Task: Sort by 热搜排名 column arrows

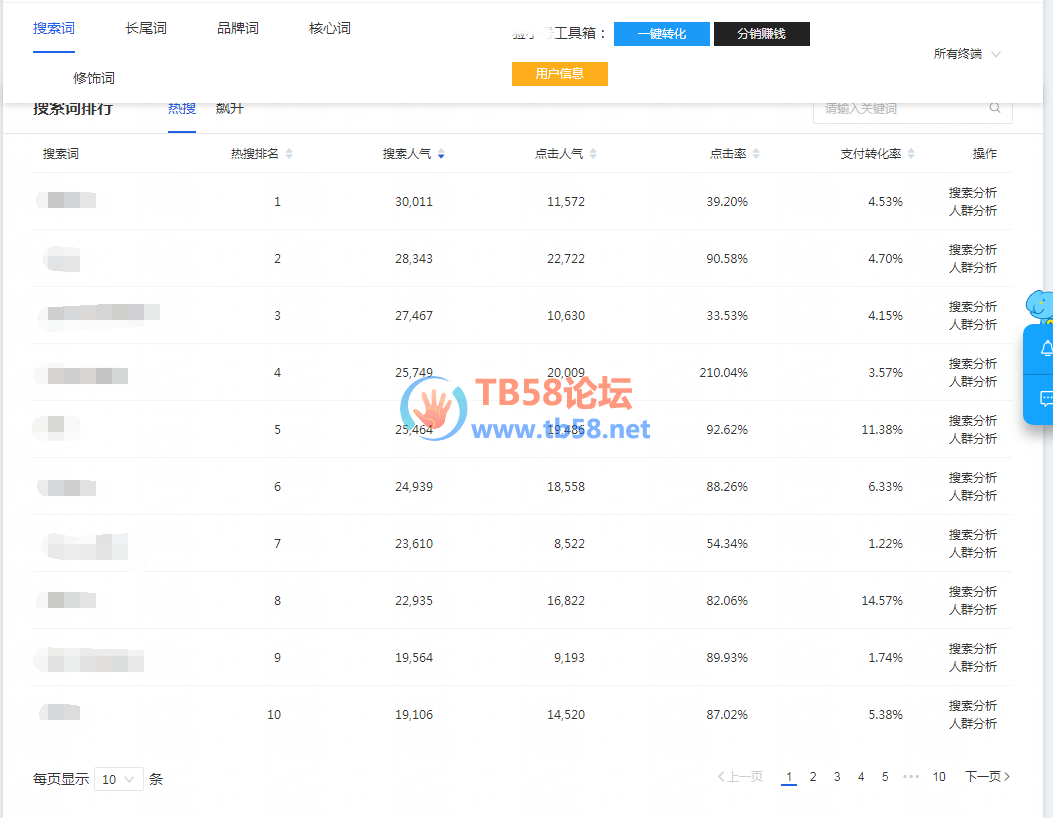Action: pos(289,154)
